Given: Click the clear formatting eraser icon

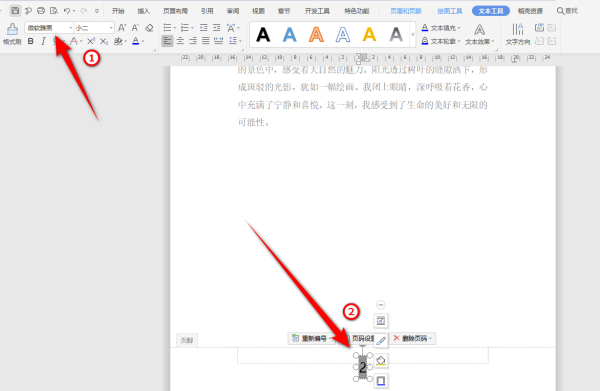Looking at the screenshot, I should [x=149, y=28].
